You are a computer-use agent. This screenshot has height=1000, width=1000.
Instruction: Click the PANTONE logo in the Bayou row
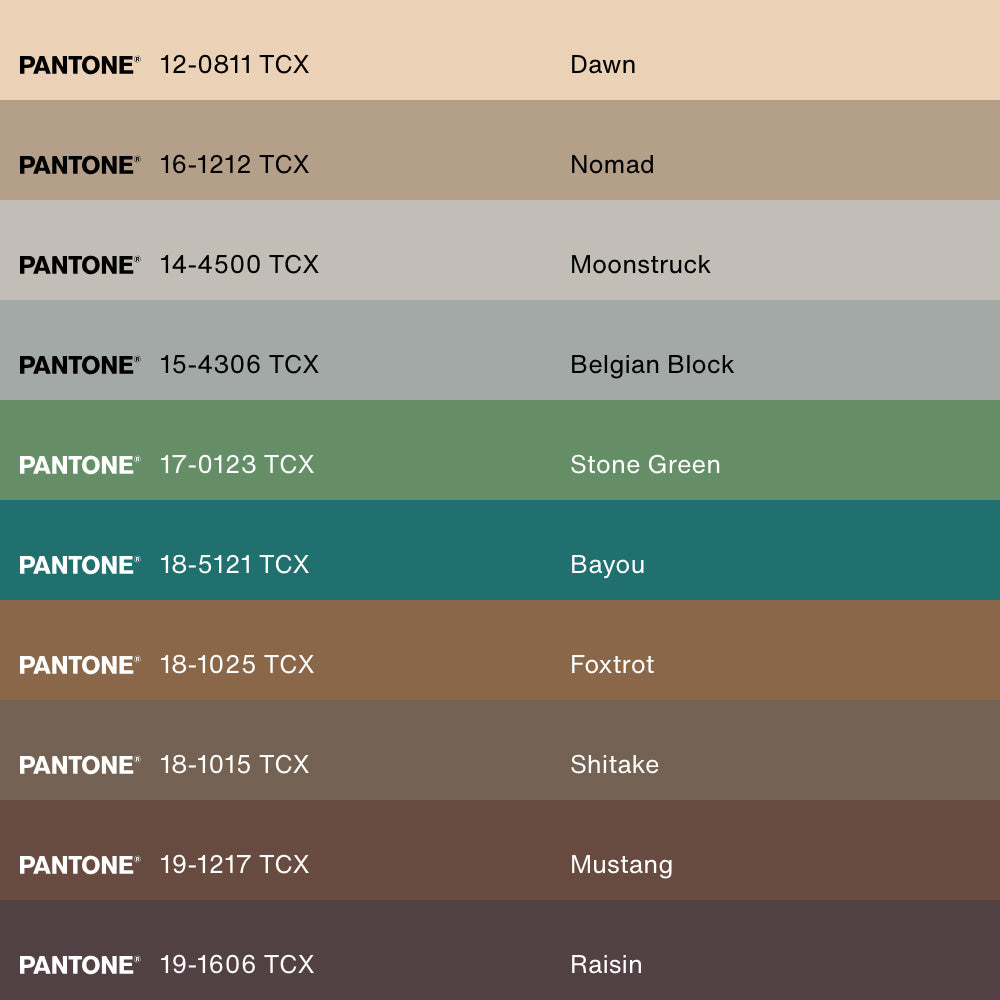click(79, 565)
